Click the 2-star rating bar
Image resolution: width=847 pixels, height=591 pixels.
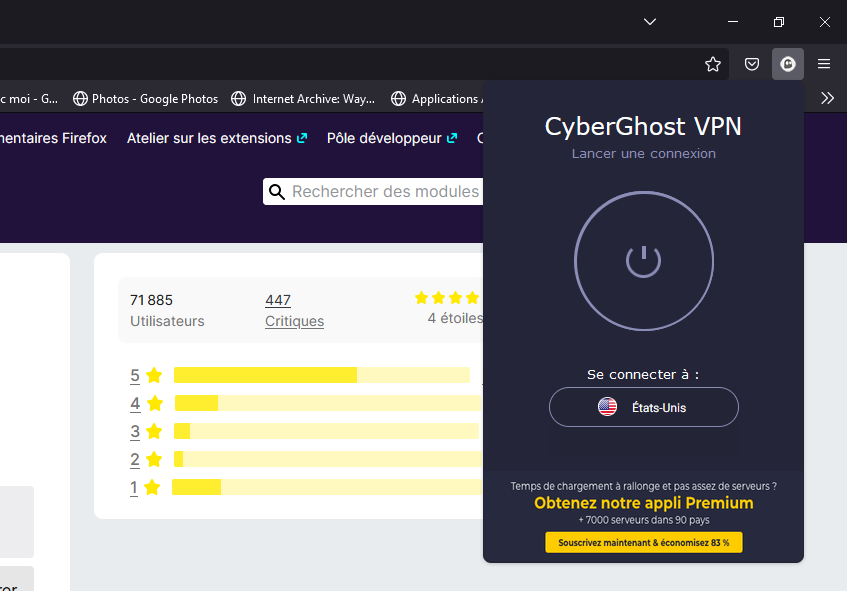(x=328, y=459)
